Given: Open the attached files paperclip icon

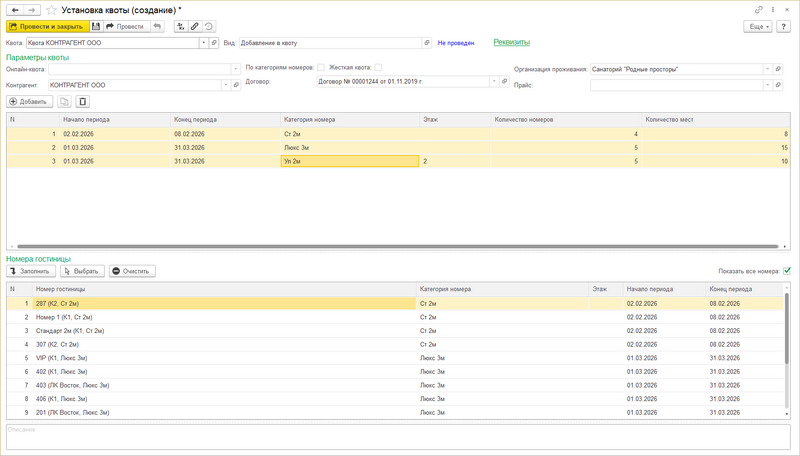Looking at the screenshot, I should click(x=195, y=27).
